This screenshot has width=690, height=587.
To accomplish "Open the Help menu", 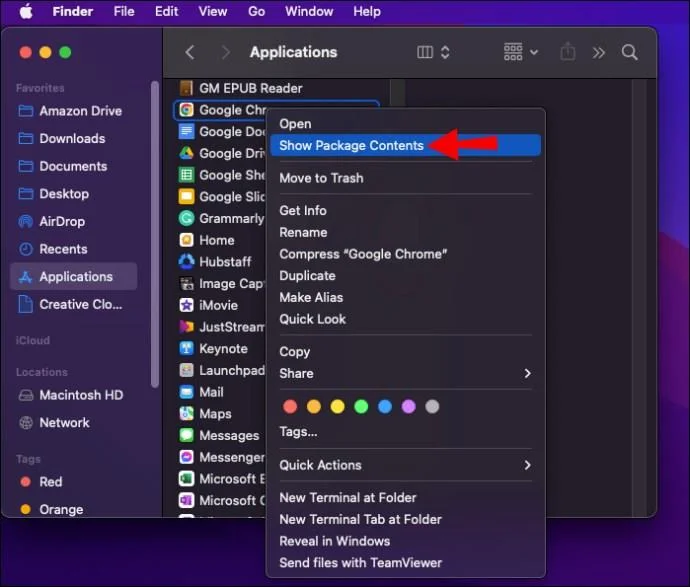I will tap(367, 11).
